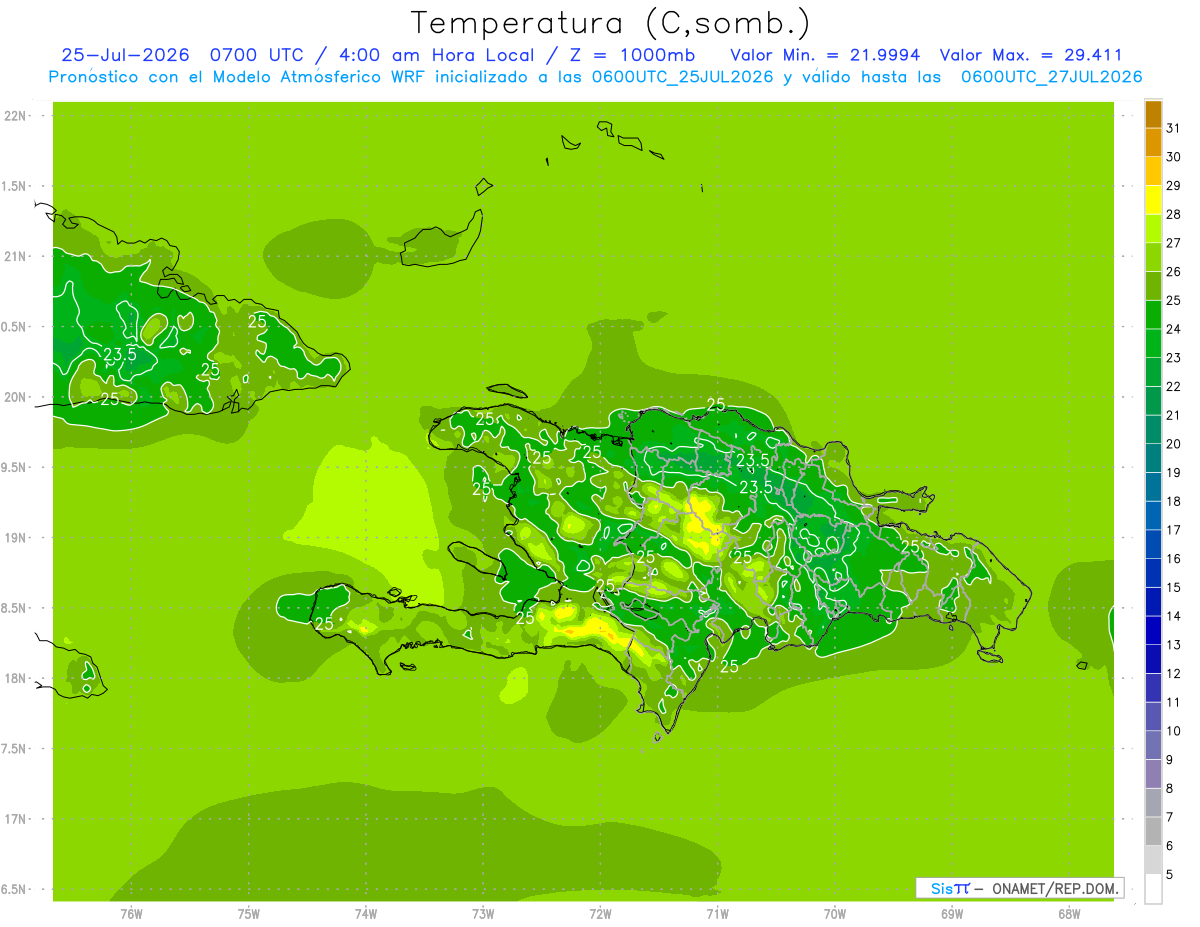Click the '18N' latitude axis label

(x=14, y=679)
